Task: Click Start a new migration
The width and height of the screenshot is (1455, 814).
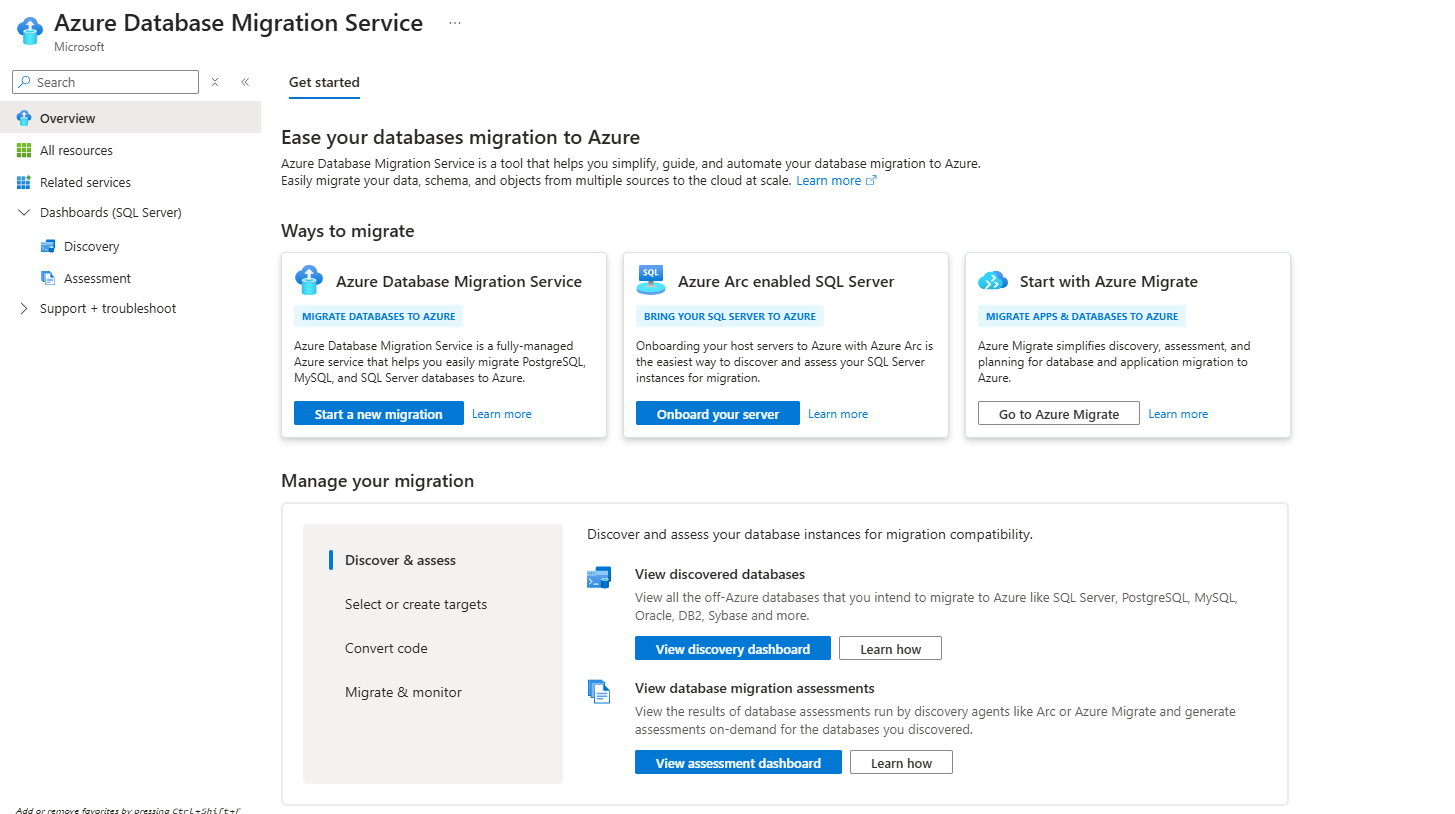Action: click(378, 413)
